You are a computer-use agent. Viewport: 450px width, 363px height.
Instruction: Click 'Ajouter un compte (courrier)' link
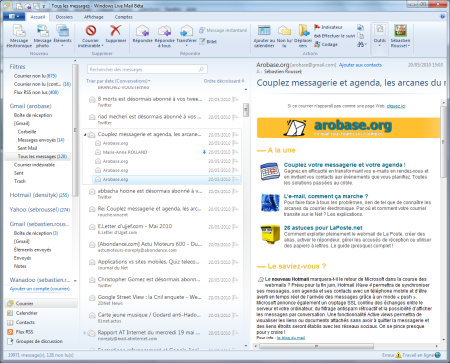tap(40, 289)
